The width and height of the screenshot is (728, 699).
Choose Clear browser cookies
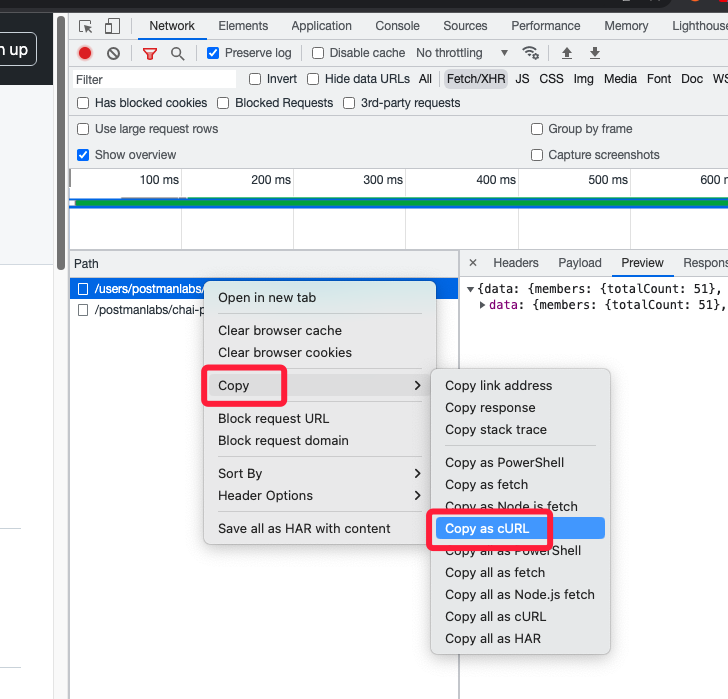(319, 352)
